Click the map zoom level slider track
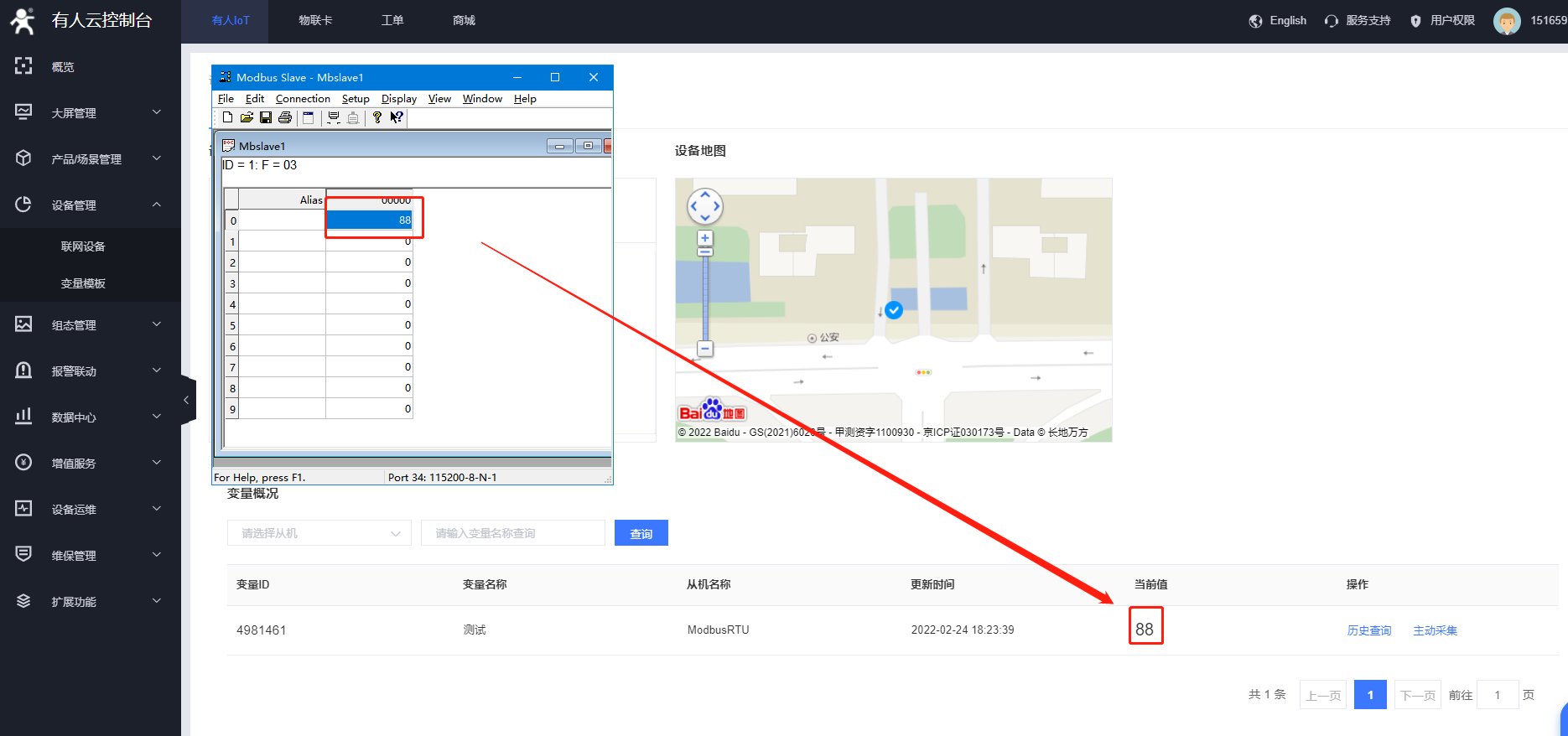 pyautogui.click(x=705, y=293)
